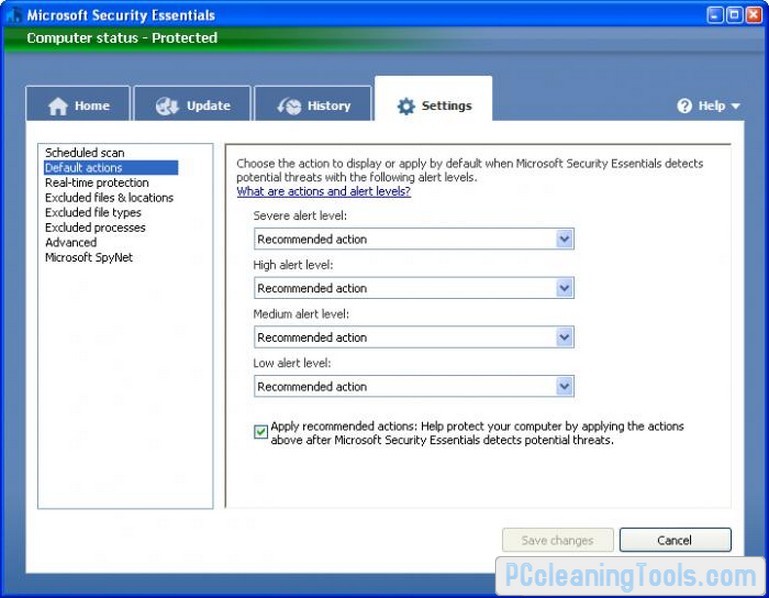Open Microsoft SpyNet settings
The image size is (769, 598).
(x=89, y=258)
